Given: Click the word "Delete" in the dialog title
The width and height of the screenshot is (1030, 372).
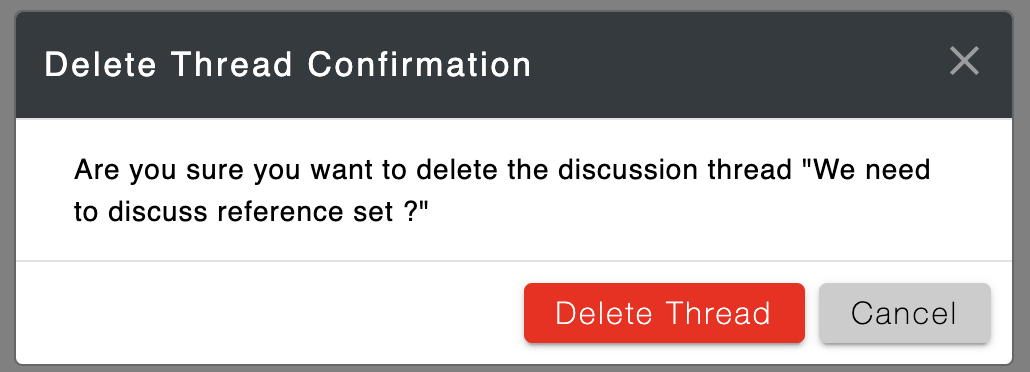Looking at the screenshot, I should click(101, 65).
